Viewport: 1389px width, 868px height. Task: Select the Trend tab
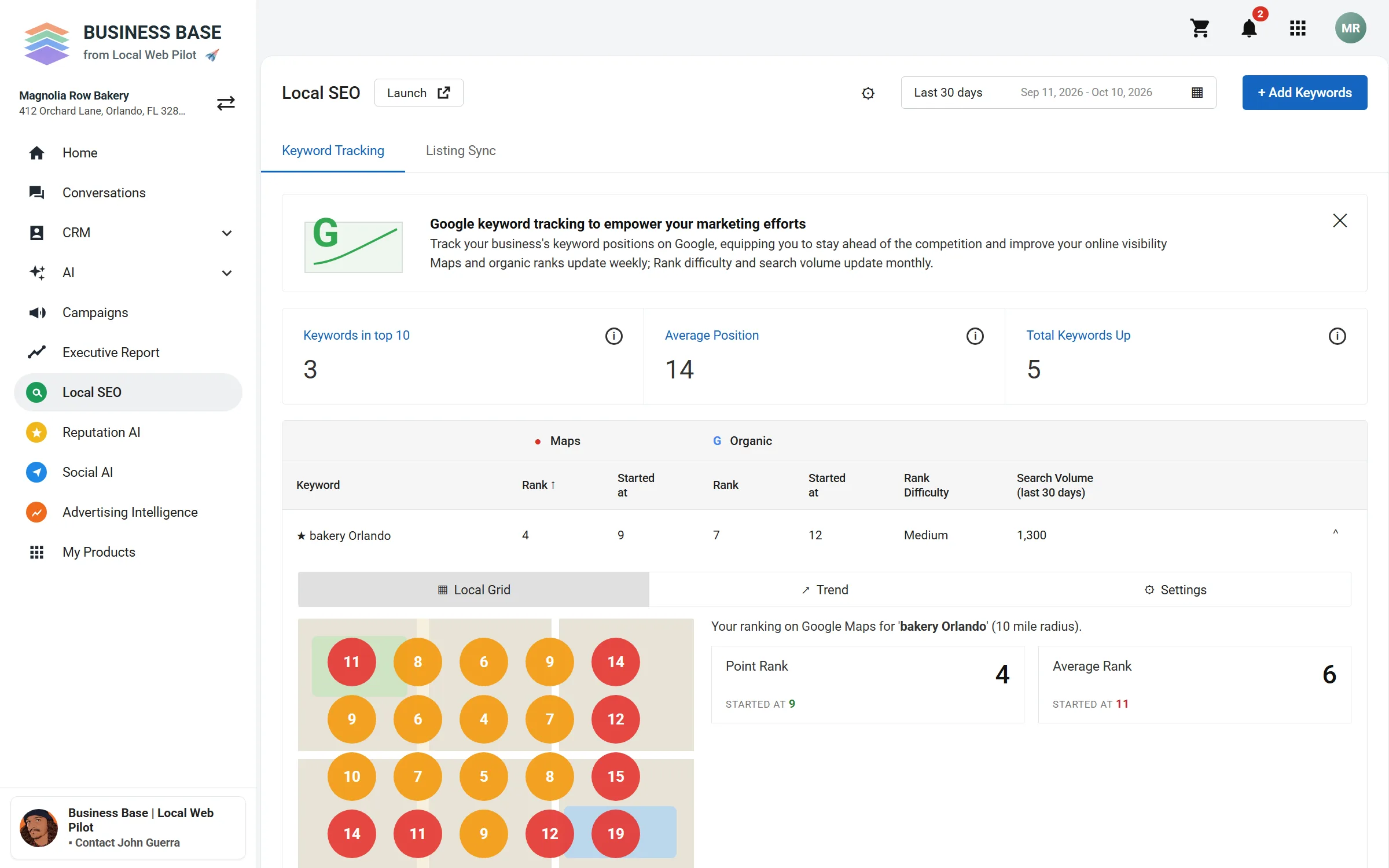point(825,590)
